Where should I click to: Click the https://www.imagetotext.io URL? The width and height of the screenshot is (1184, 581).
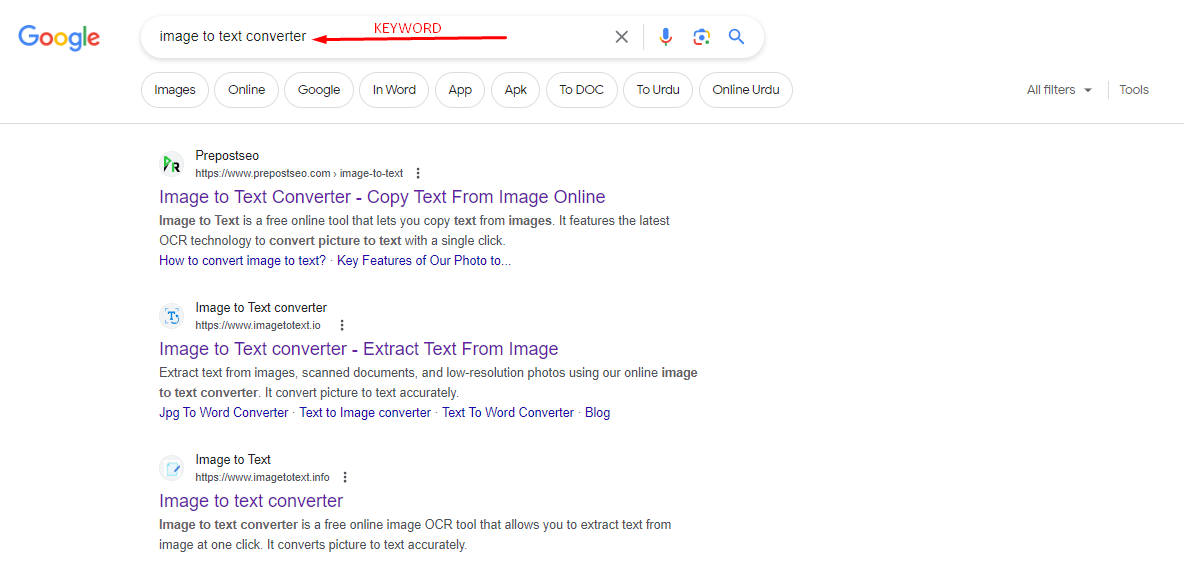258,326
